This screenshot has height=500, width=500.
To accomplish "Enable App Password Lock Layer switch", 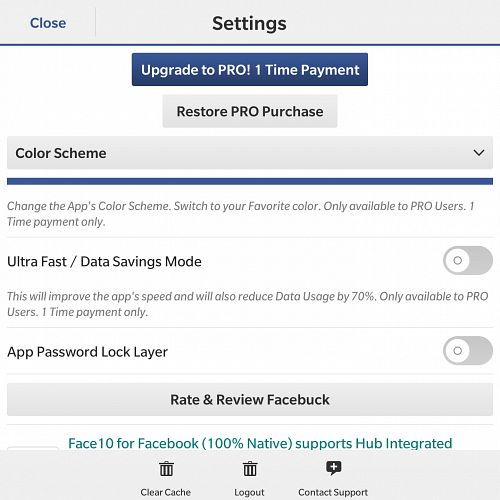I will pos(468,351).
